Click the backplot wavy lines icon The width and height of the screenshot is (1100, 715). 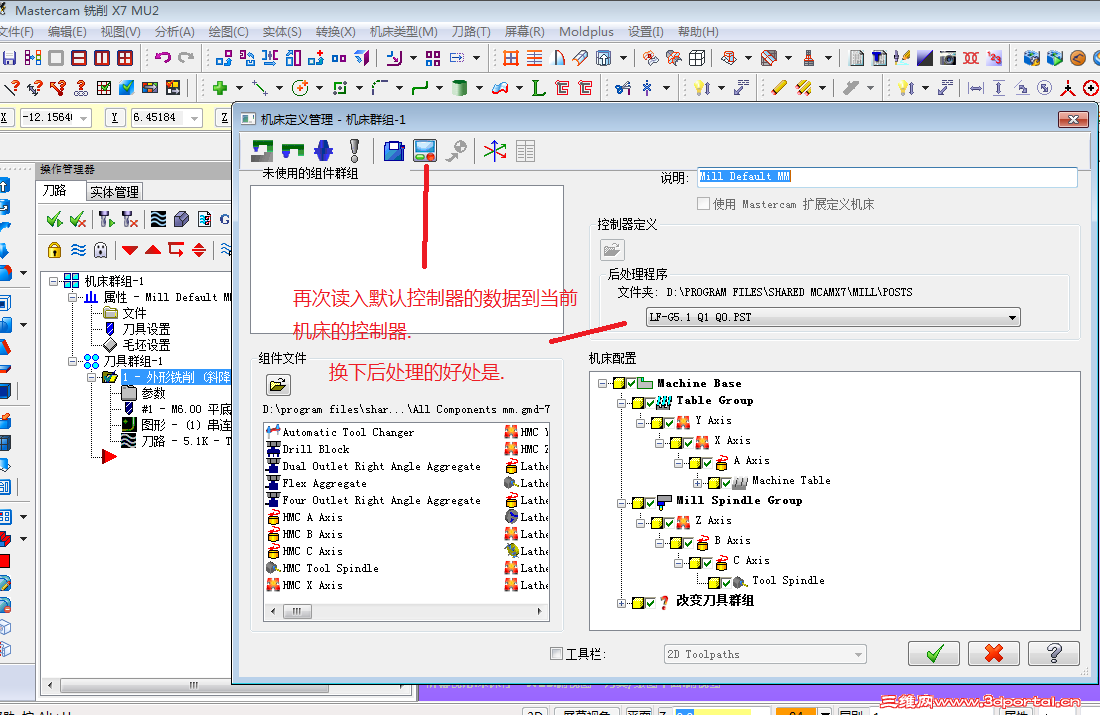159,220
